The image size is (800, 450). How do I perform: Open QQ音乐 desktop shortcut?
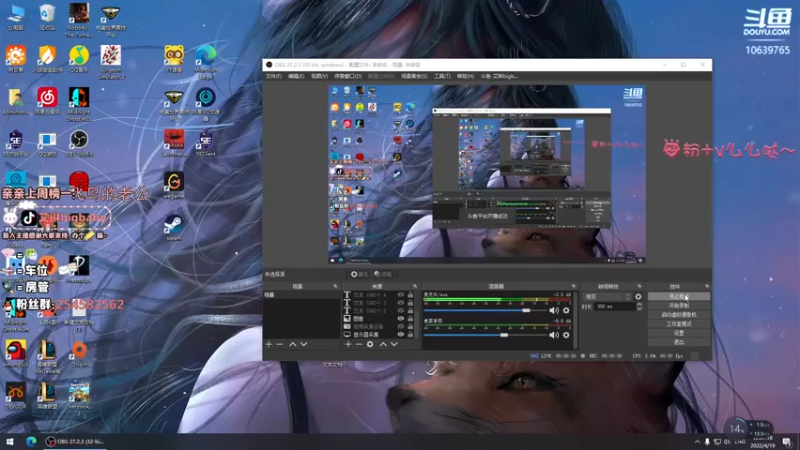(79, 59)
